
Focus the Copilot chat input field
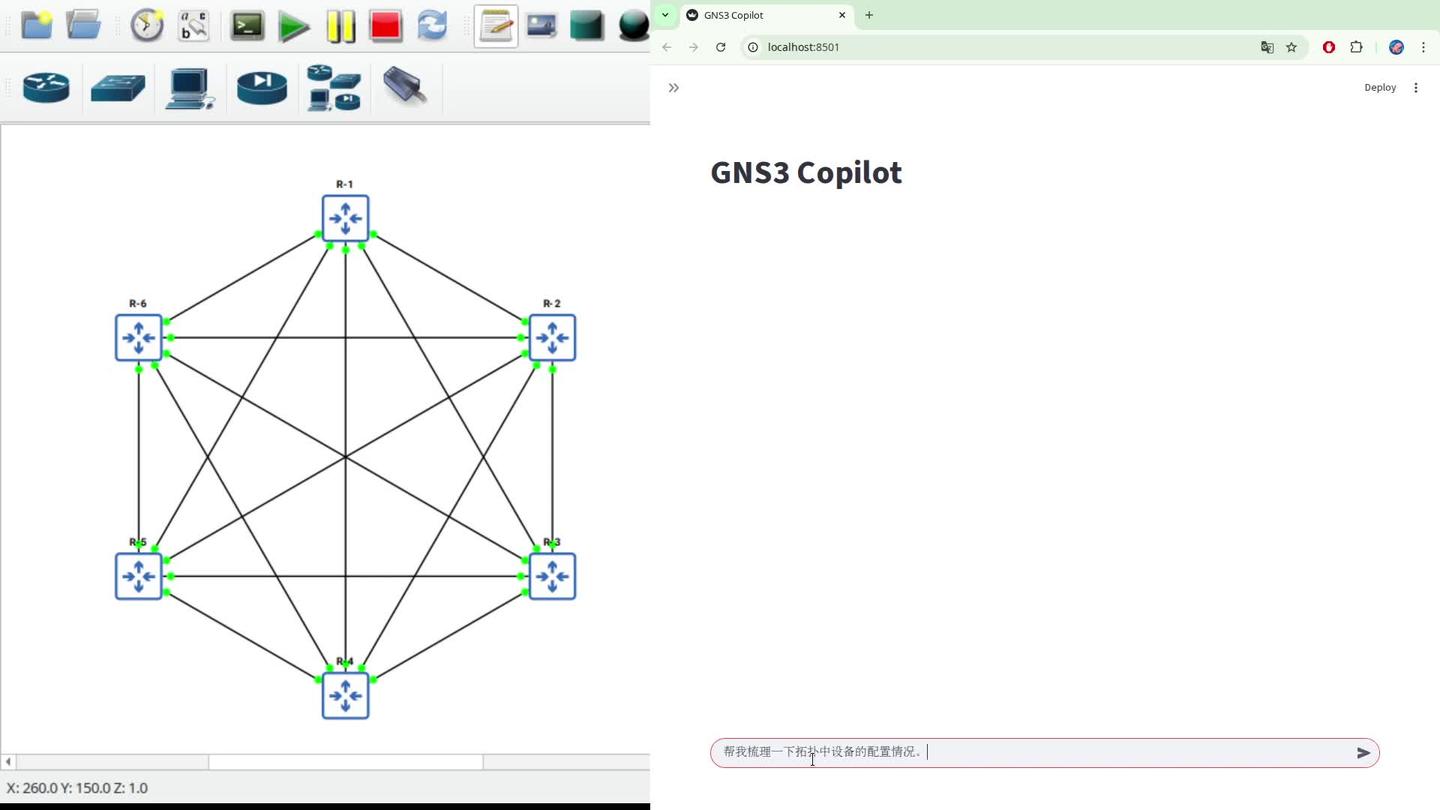1033,753
